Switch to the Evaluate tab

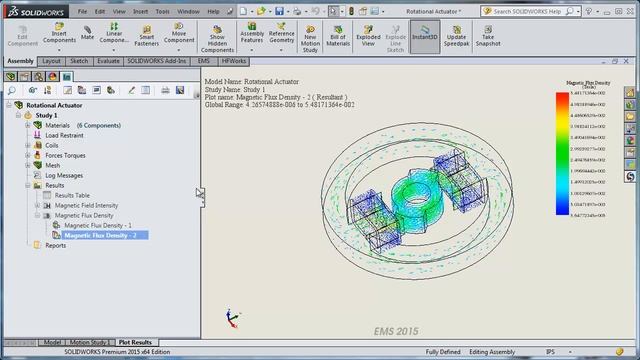[x=108, y=61]
